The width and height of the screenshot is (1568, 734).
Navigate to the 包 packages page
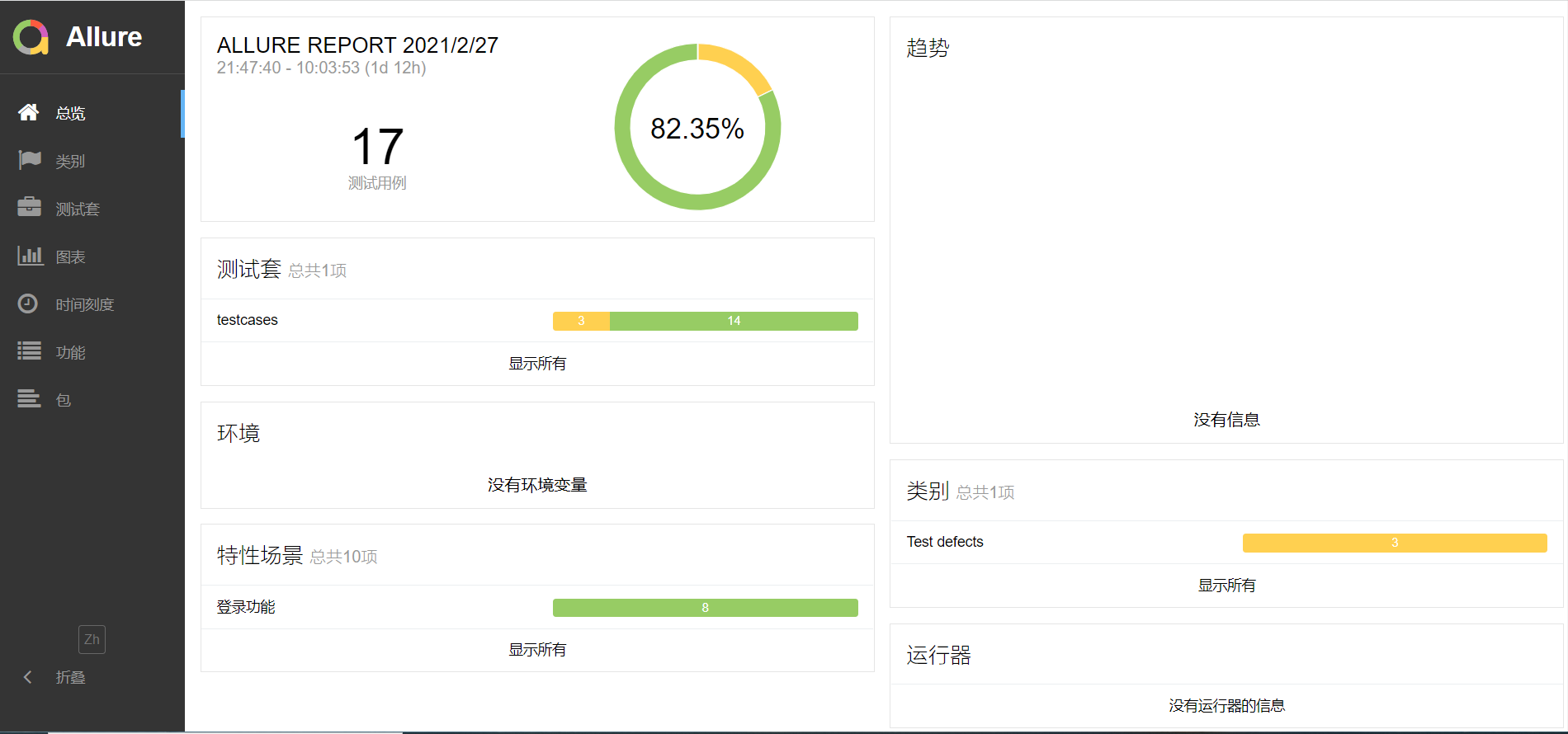click(92, 400)
